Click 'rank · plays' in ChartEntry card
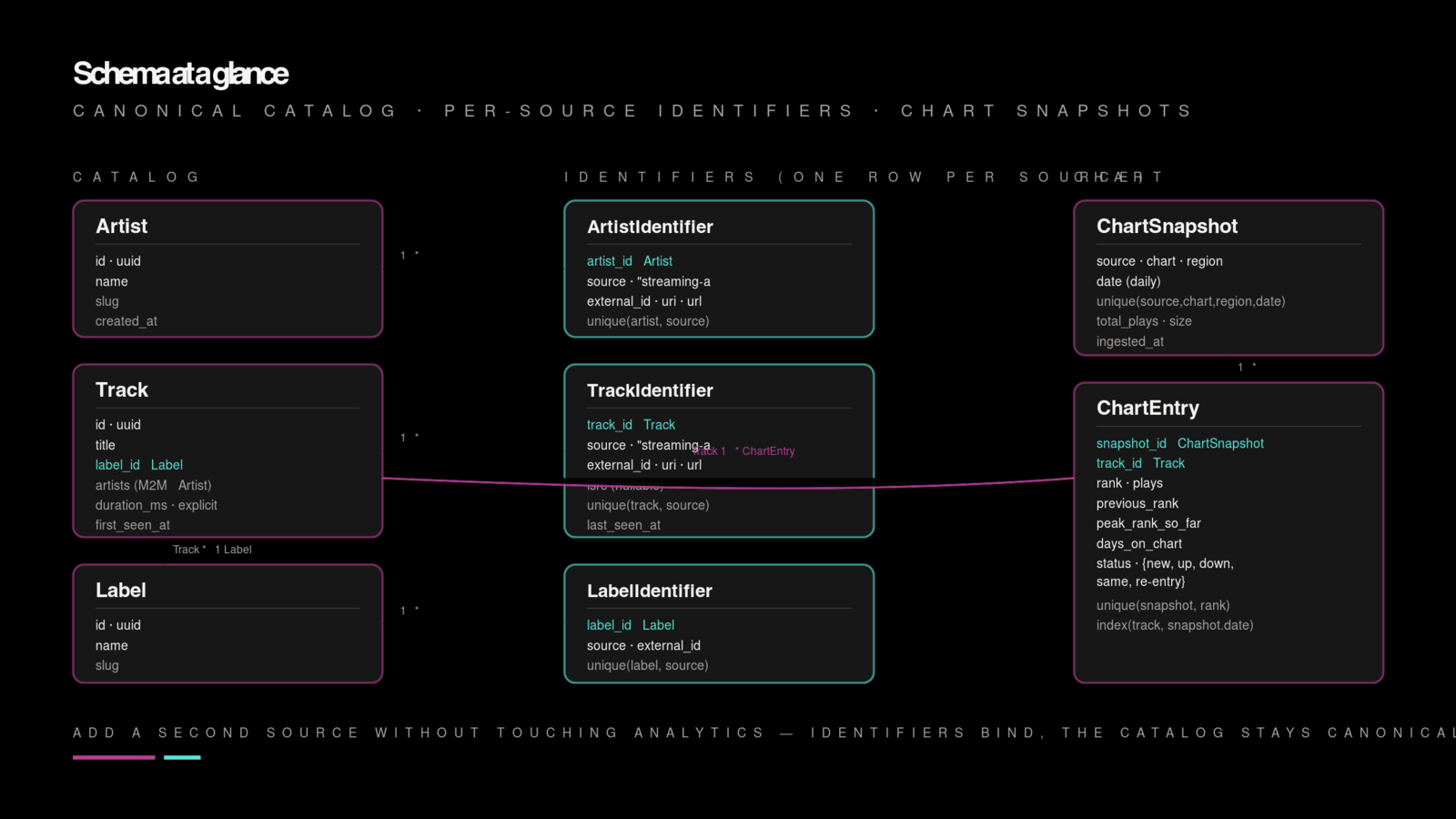 [x=1129, y=483]
